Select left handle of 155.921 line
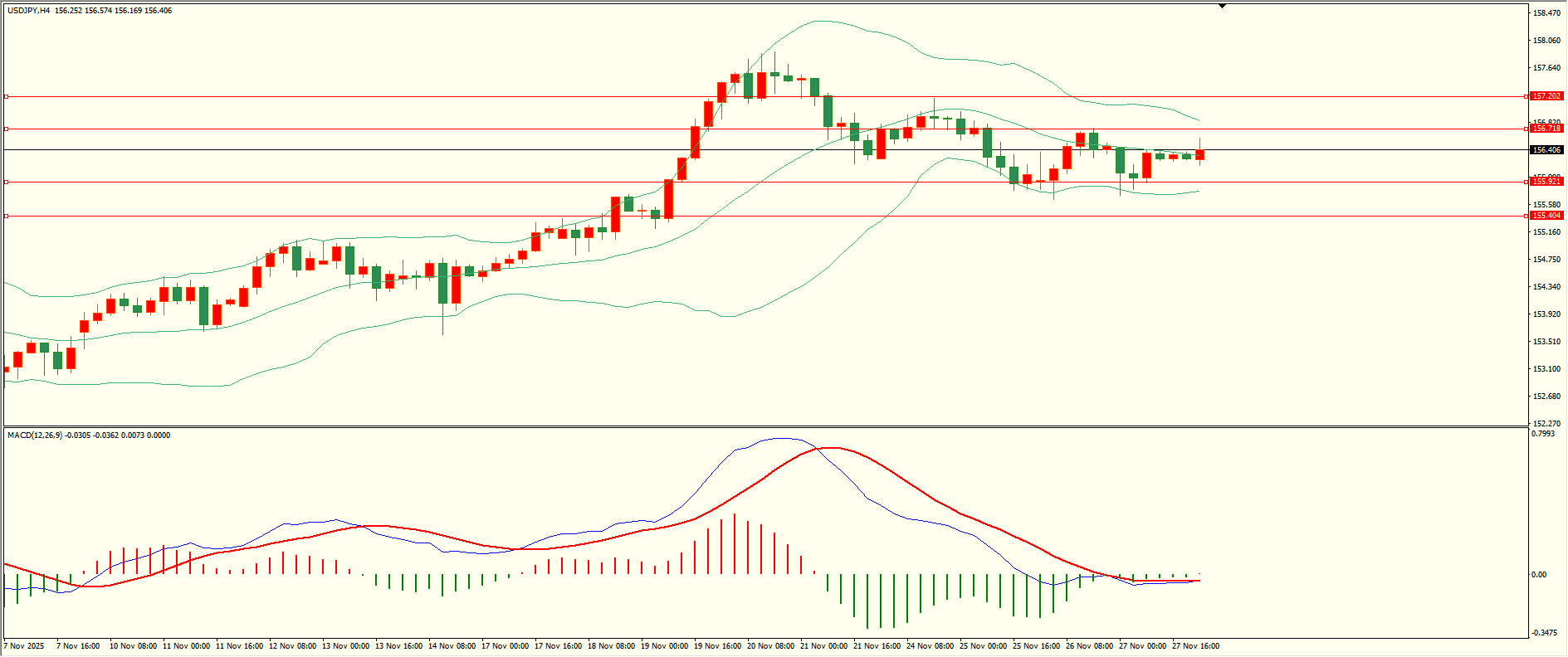Screen dimensions: 1568x657 pyautogui.click(x=7, y=182)
